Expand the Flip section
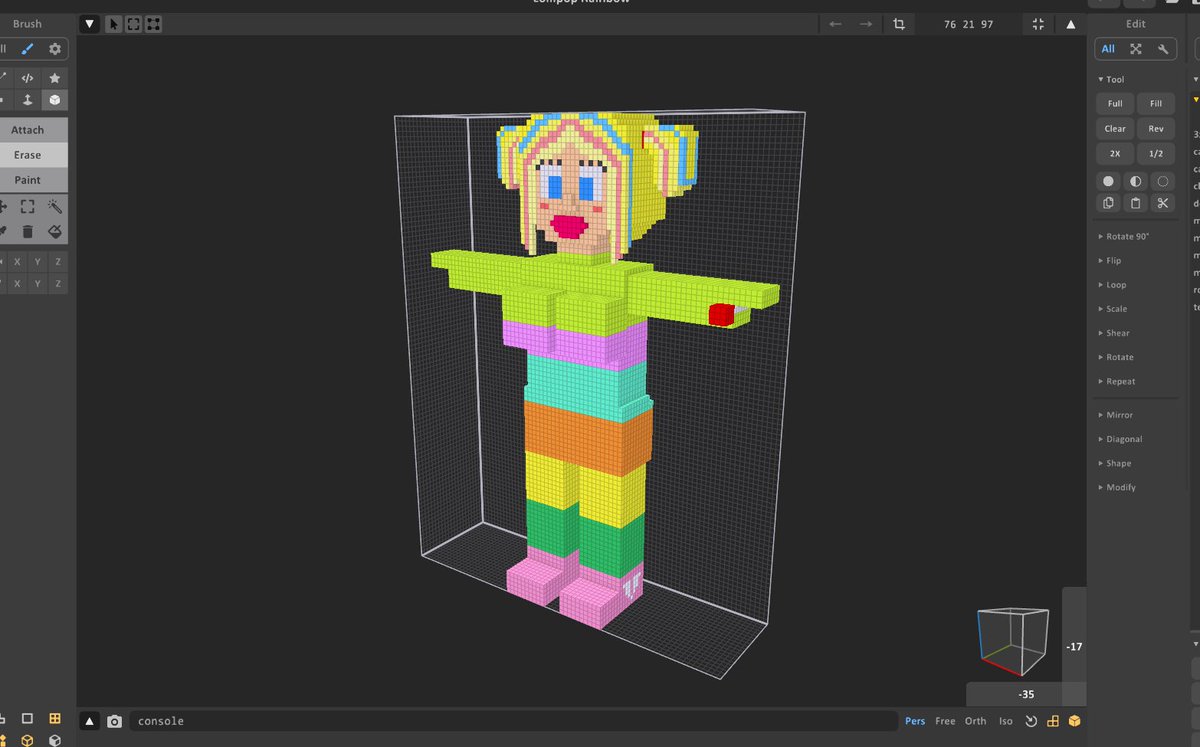 tap(1110, 261)
